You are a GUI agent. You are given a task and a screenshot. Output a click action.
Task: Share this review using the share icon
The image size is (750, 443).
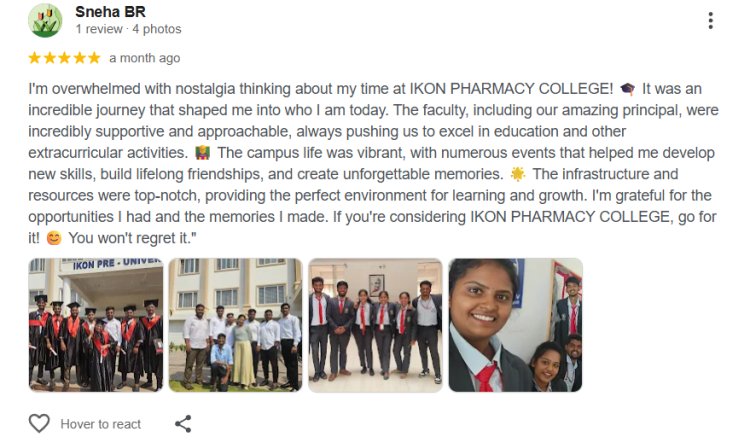point(183,423)
